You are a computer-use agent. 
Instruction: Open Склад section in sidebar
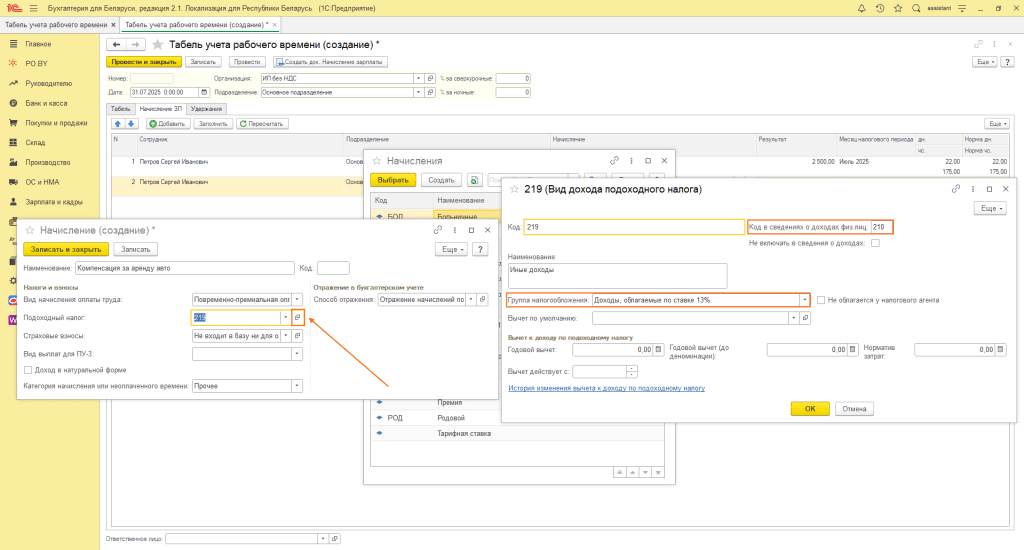35,142
